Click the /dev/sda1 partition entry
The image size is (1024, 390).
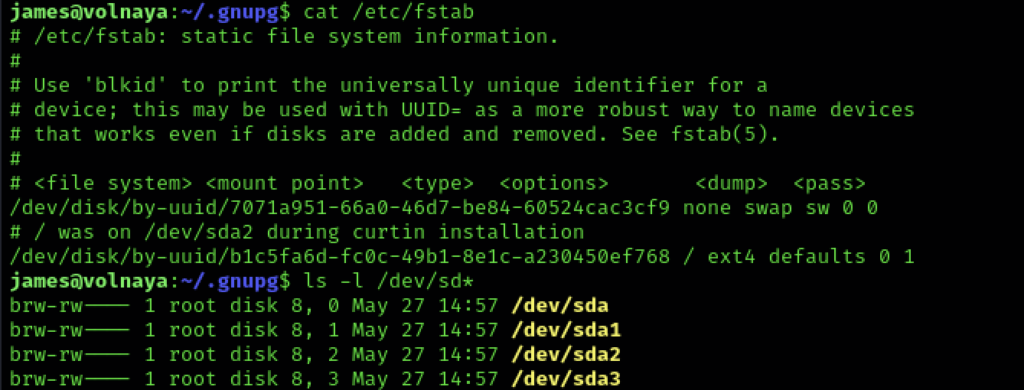click(566, 330)
